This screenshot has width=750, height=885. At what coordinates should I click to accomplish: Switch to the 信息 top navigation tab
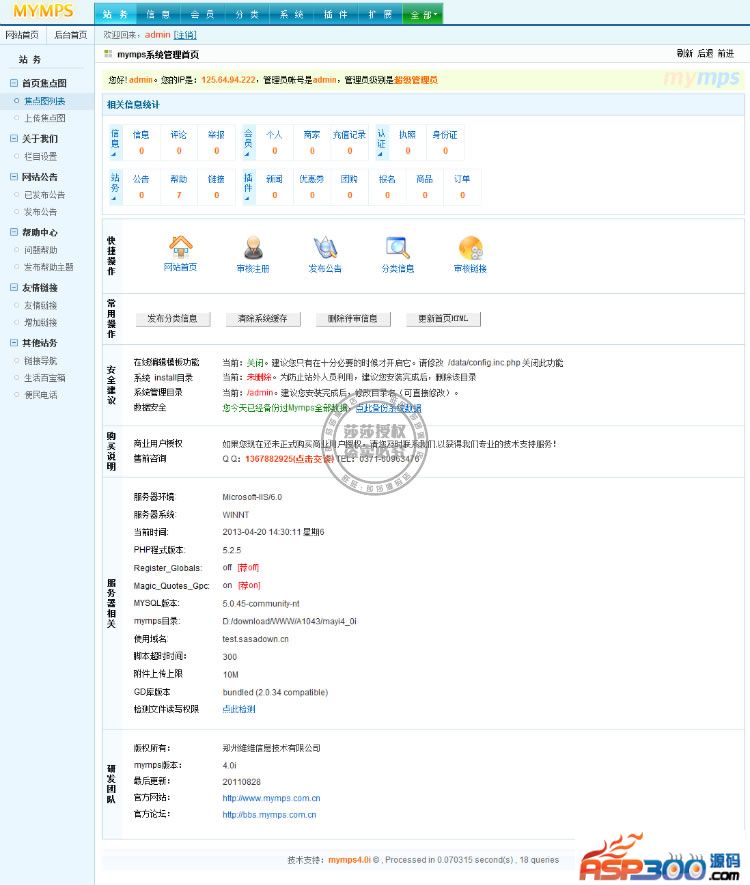click(x=159, y=15)
